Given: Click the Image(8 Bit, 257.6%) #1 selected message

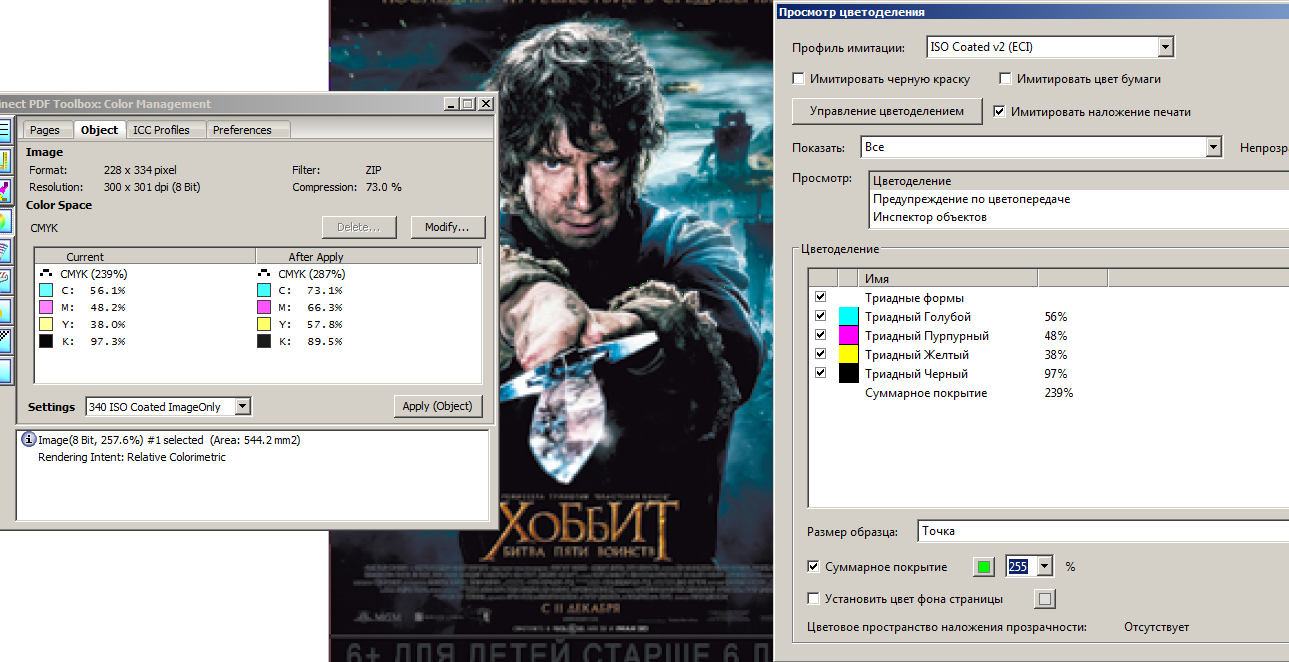Looking at the screenshot, I should tap(169, 440).
